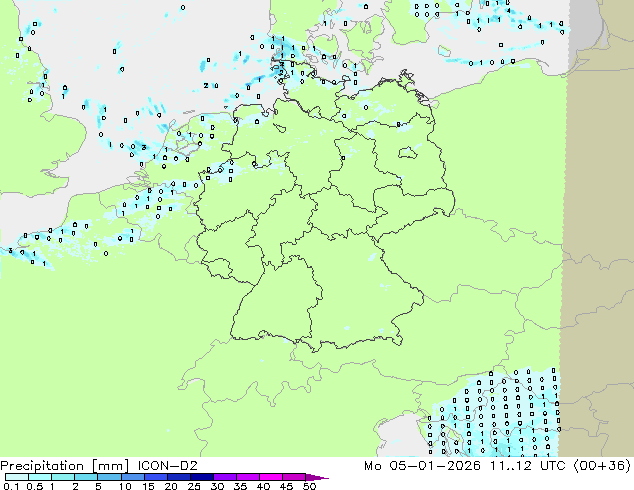Viewport: 634px width, 490px height.
Task: Click the 'Precipitation' title text
Action: pyautogui.click(x=42, y=466)
